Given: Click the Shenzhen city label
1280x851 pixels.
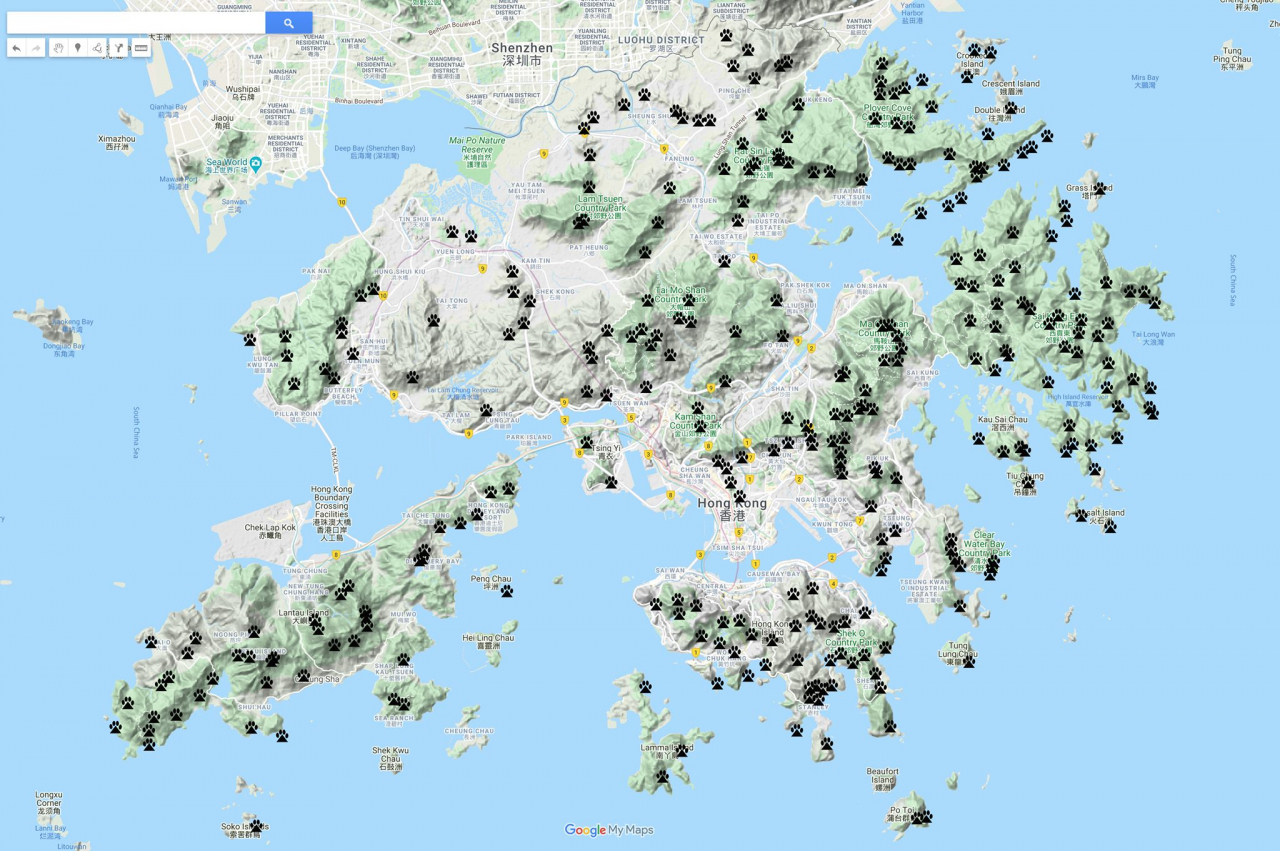Looking at the screenshot, I should (x=522, y=54).
